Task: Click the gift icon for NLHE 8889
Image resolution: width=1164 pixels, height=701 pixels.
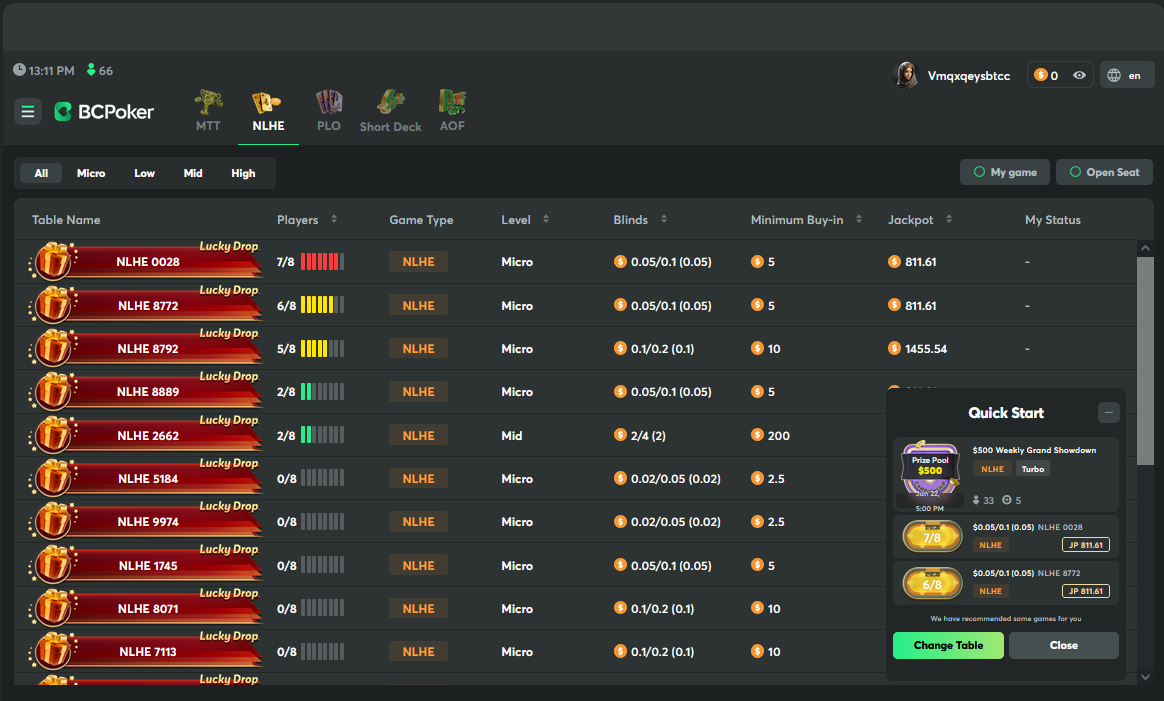Action: coord(53,391)
